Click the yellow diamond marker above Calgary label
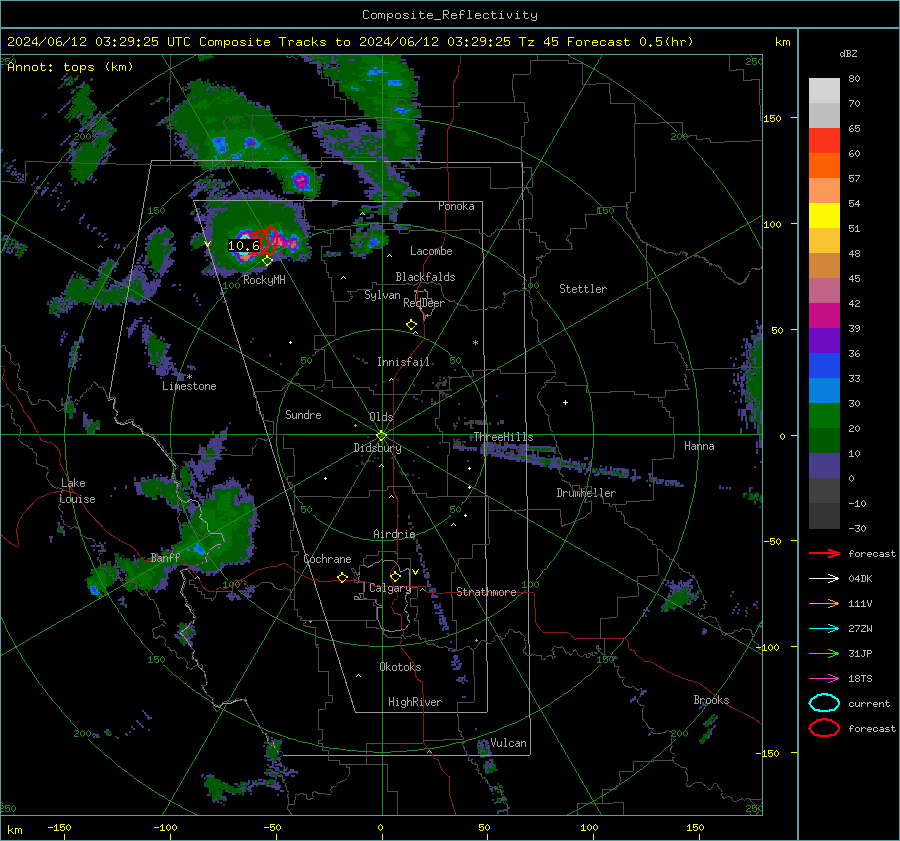Image resolution: width=900 pixels, height=841 pixels. click(x=395, y=576)
